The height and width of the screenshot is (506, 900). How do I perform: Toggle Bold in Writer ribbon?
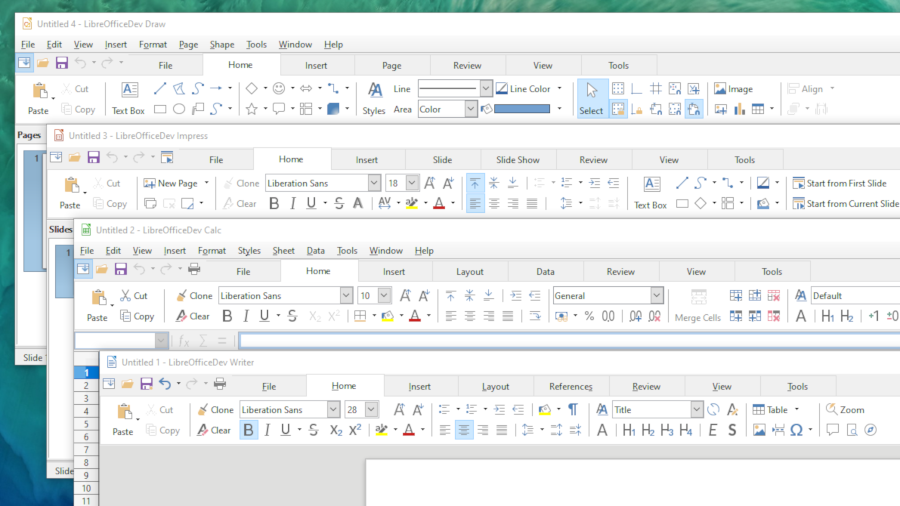pos(249,430)
